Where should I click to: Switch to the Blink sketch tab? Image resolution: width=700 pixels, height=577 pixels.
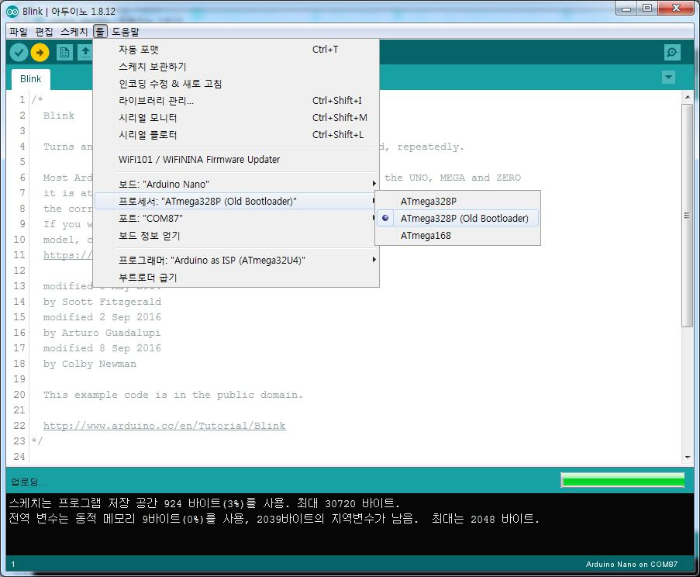pyautogui.click(x=30, y=79)
